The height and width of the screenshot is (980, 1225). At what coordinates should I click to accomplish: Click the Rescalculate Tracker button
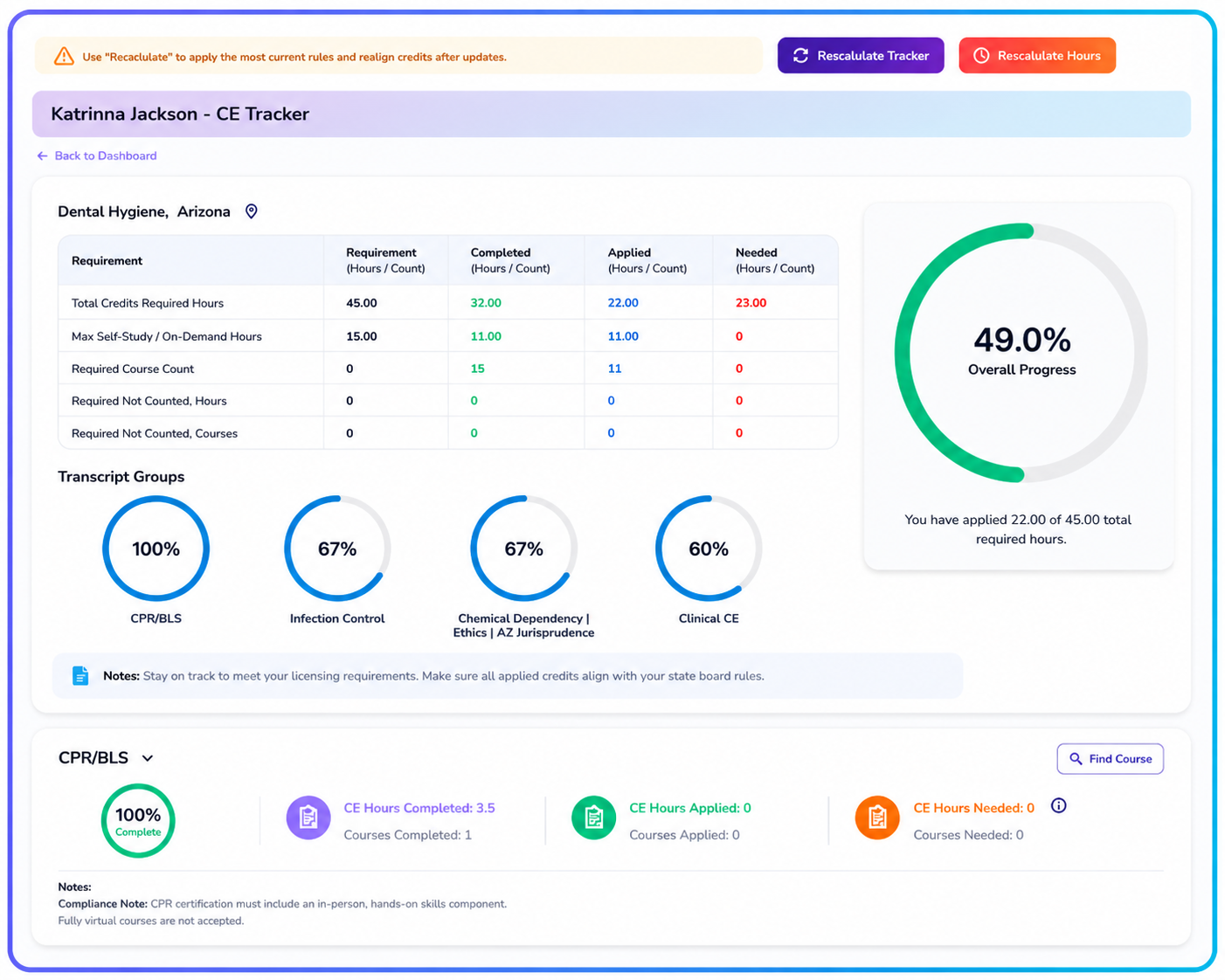[x=861, y=56]
